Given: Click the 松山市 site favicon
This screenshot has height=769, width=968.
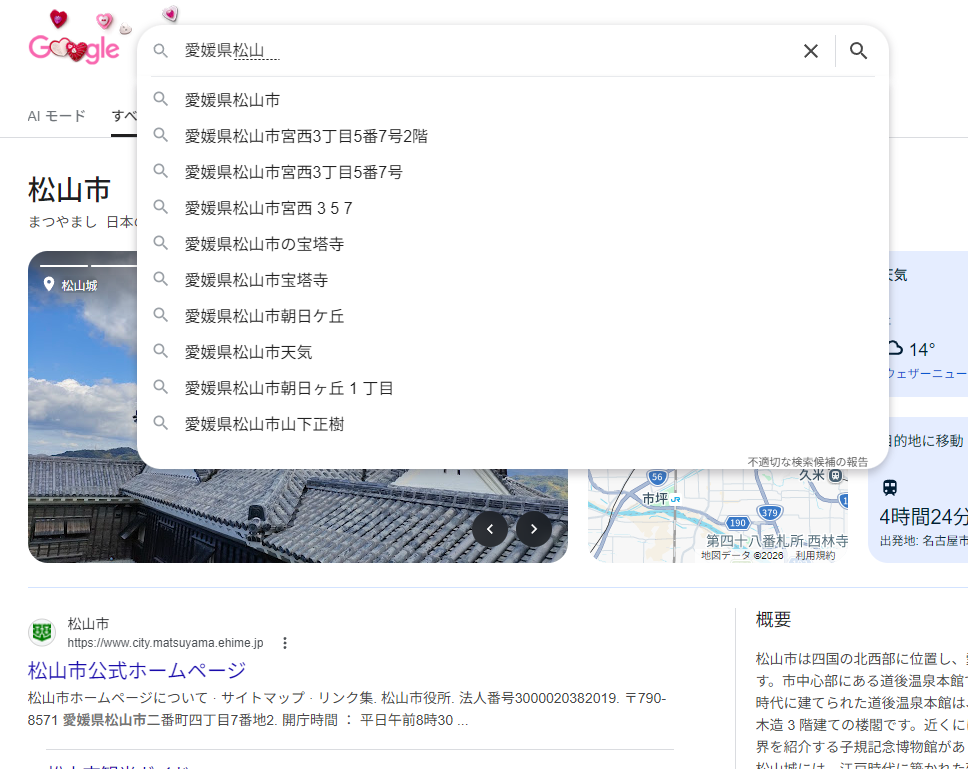Looking at the screenshot, I should pos(42,632).
